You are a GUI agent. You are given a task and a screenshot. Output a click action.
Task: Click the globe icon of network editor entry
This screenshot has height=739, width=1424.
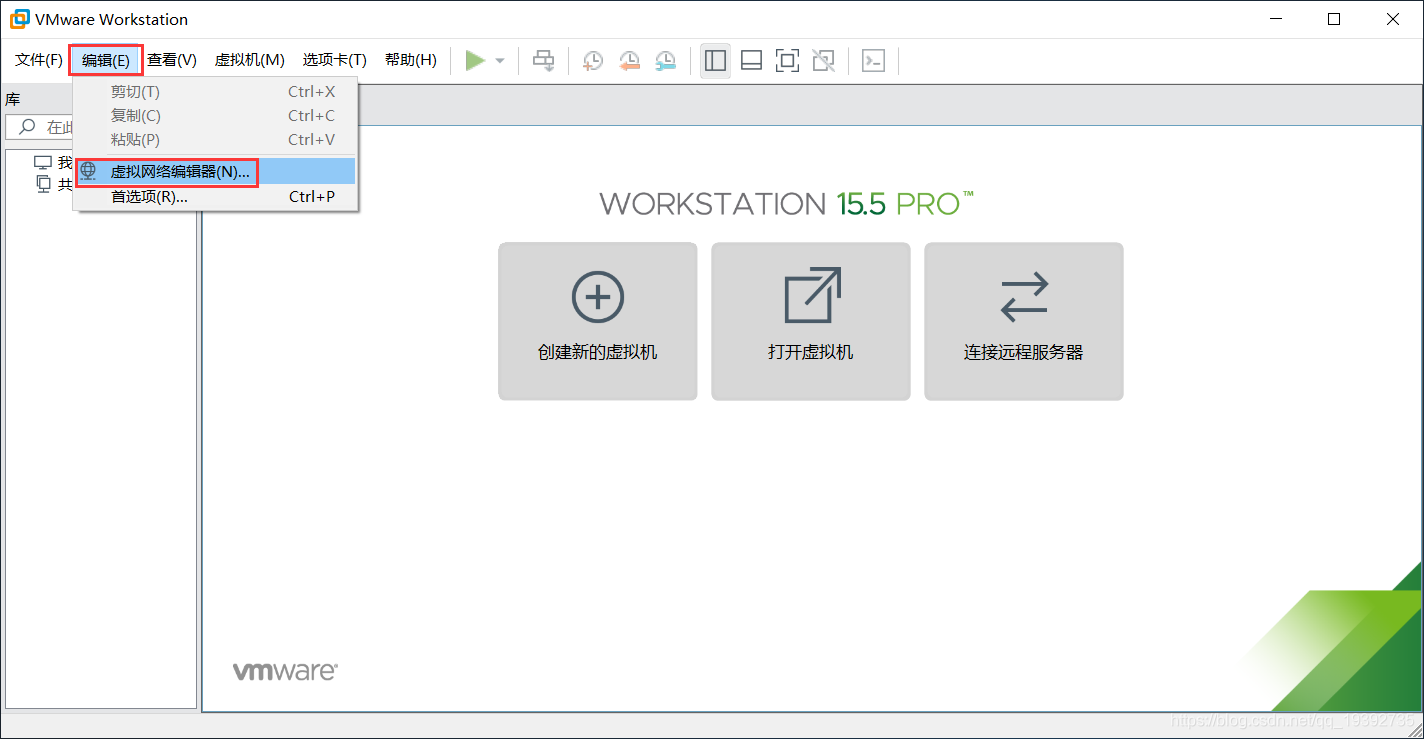[88, 171]
